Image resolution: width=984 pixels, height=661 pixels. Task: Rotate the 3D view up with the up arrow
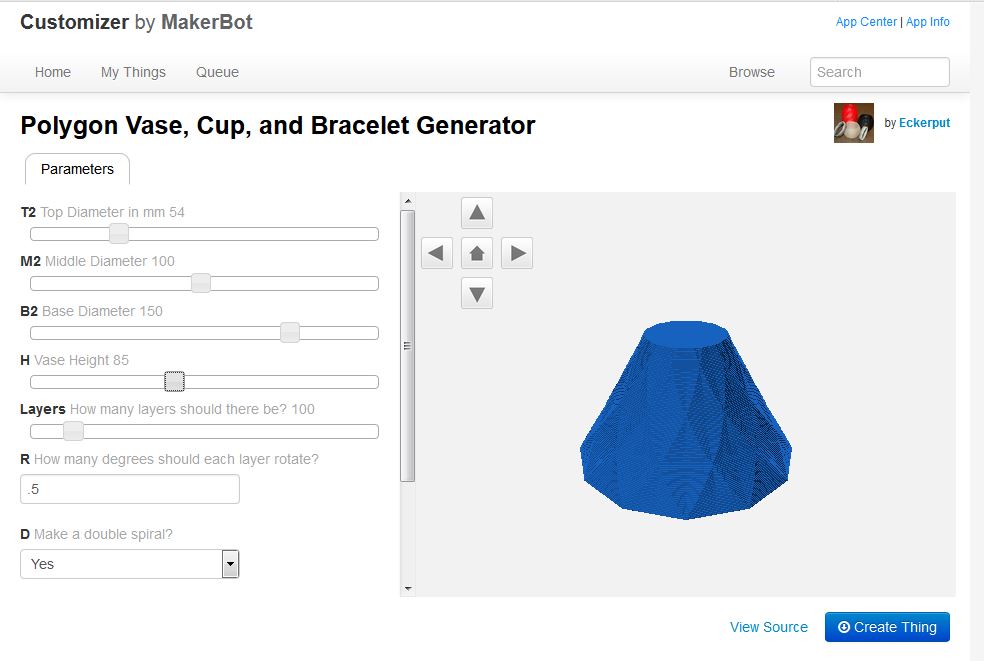coord(477,213)
